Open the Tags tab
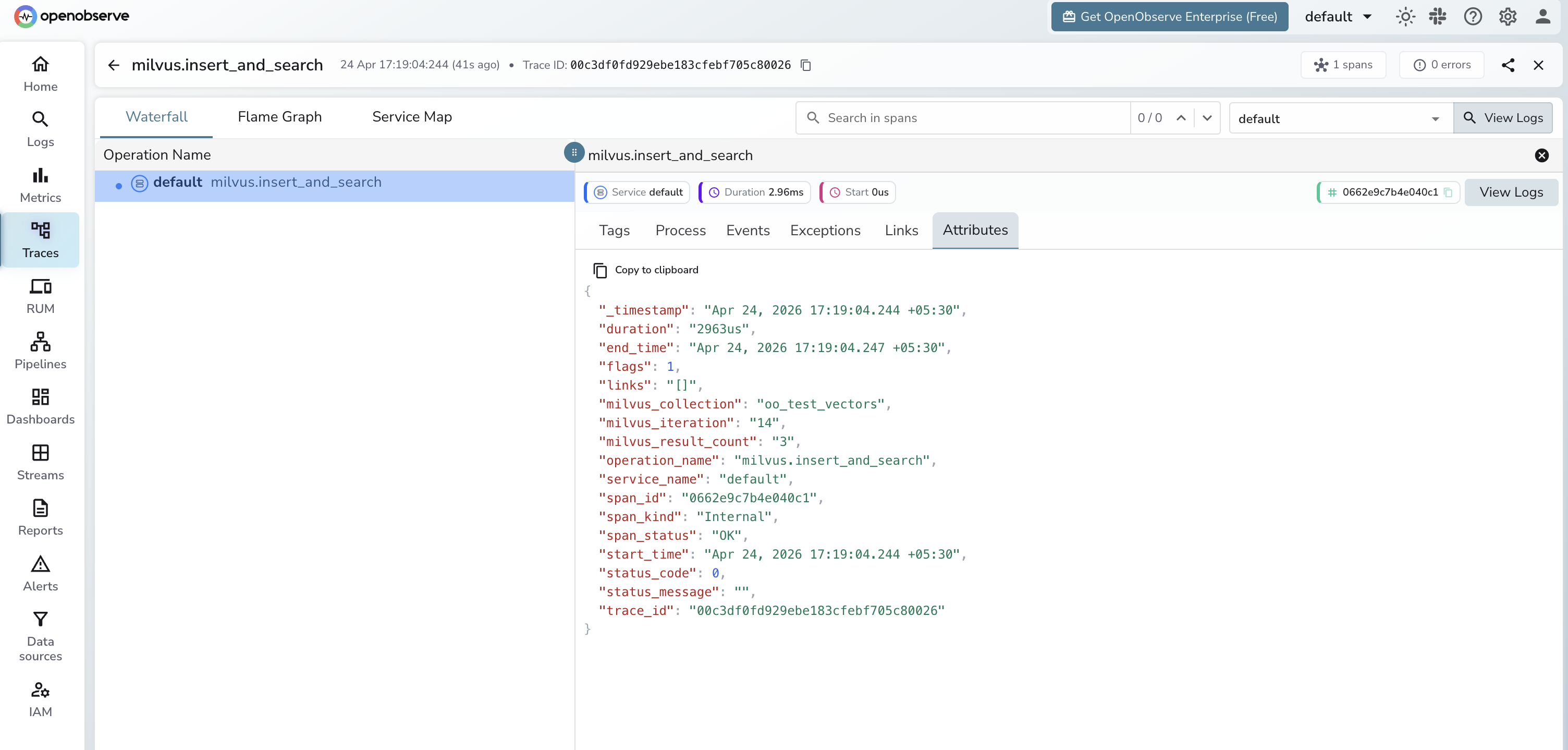The width and height of the screenshot is (1568, 750). coord(614,231)
